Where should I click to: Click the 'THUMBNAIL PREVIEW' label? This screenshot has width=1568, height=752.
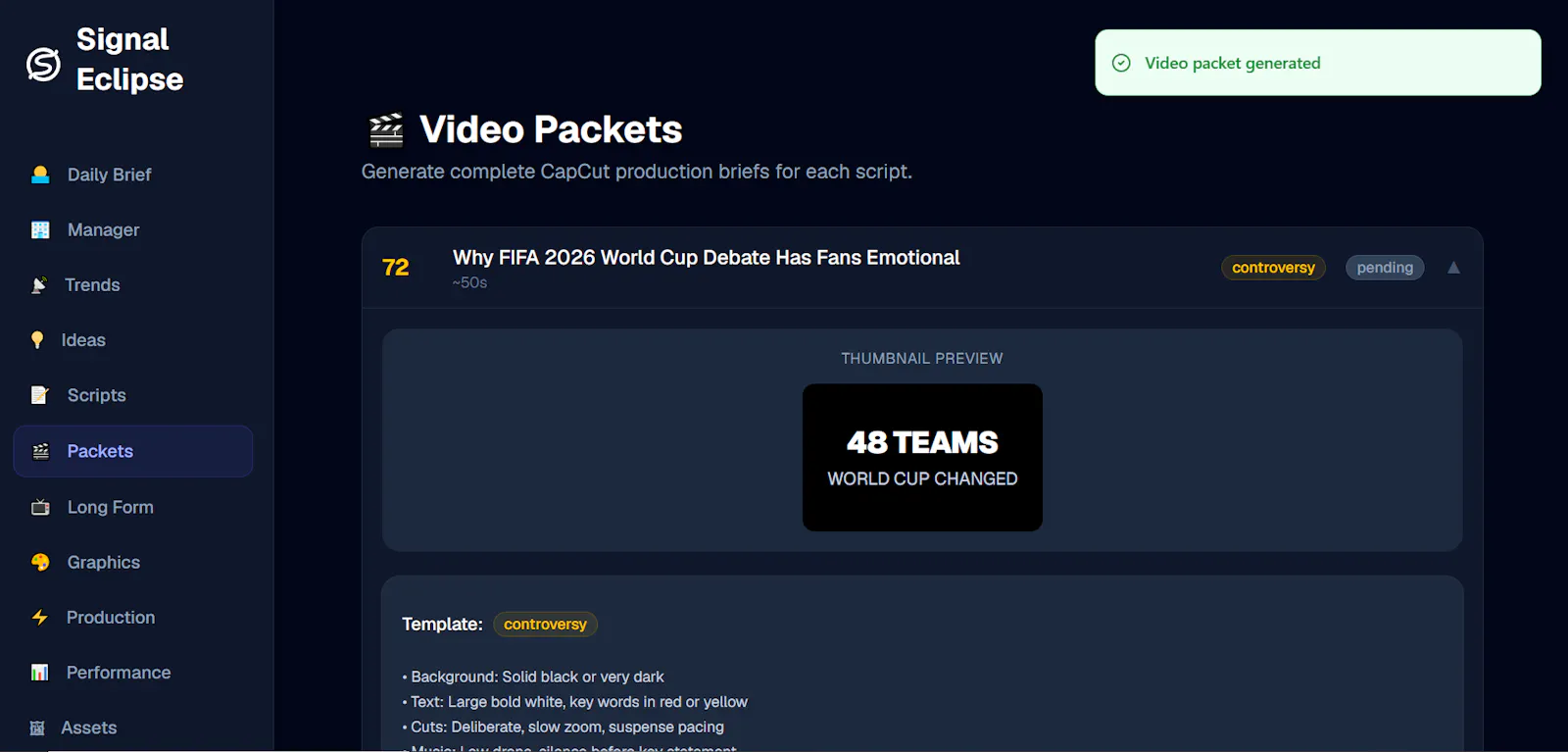coord(922,359)
